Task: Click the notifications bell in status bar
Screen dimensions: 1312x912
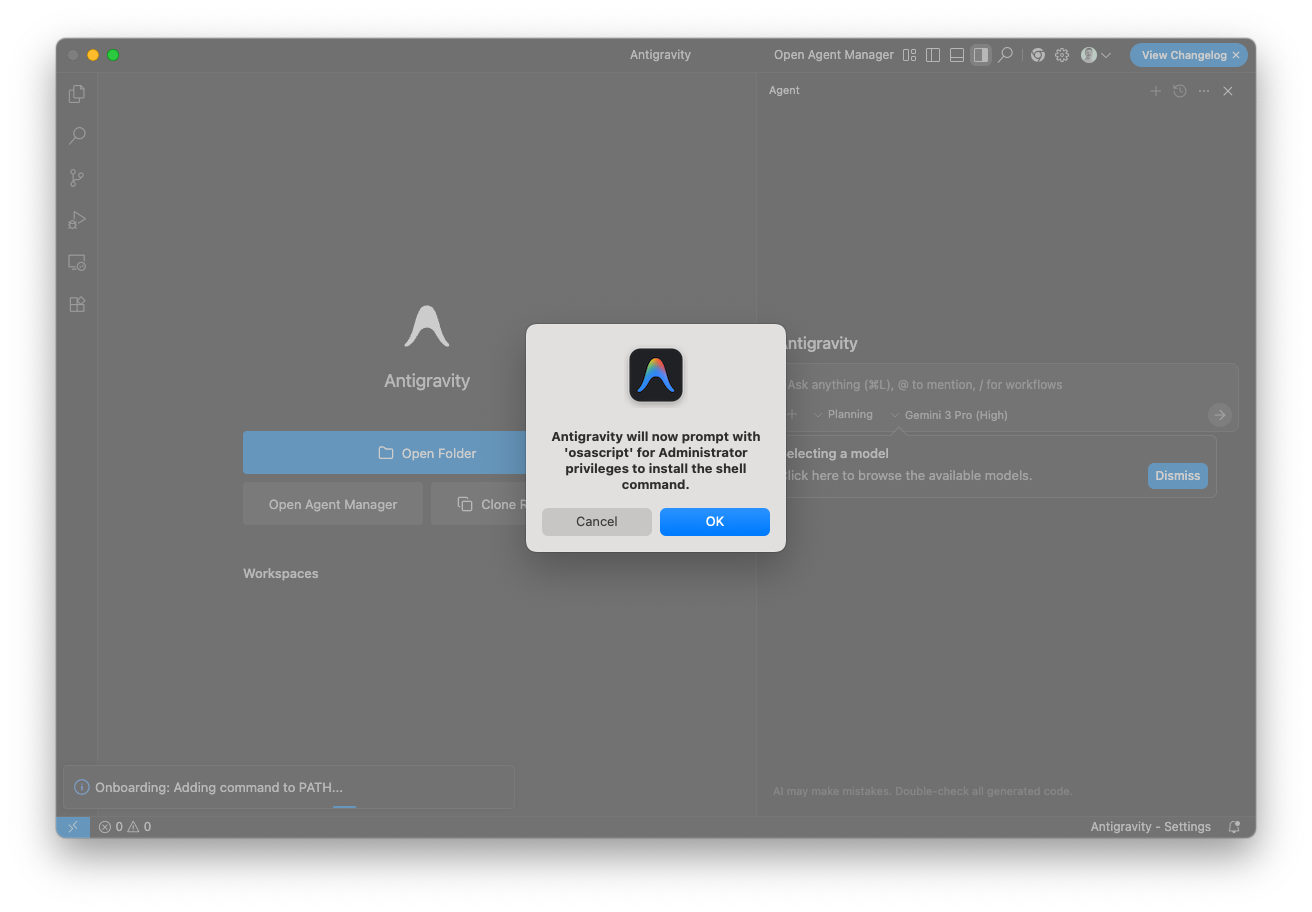Action: pyautogui.click(x=1234, y=827)
